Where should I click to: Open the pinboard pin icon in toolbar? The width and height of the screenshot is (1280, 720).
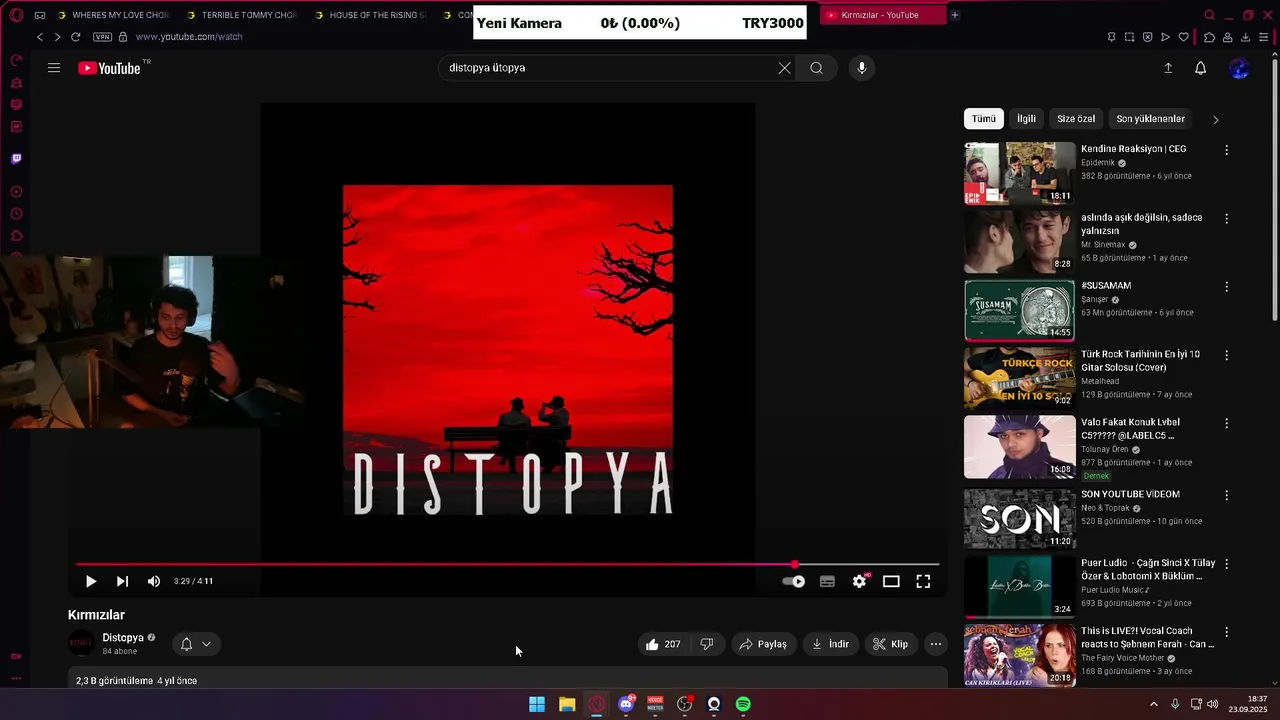pos(1111,37)
